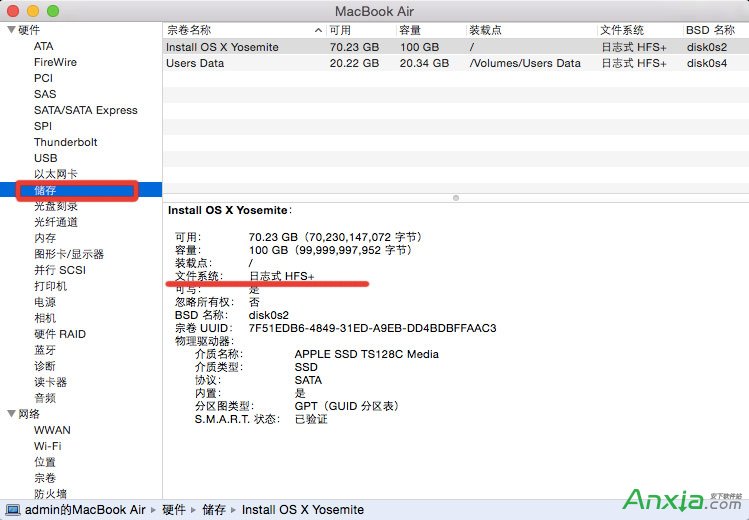Image resolution: width=749 pixels, height=520 pixels.
Task: Select FireWire in the sidebar
Action: coord(55,62)
